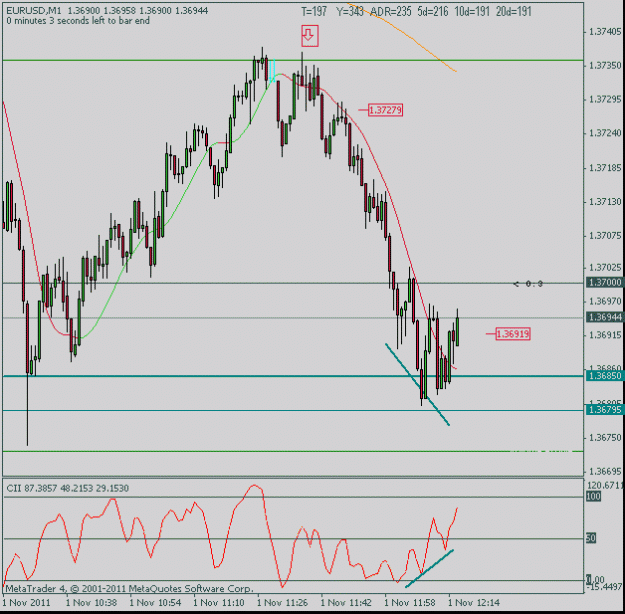Click the EURUSD,M1 symbol title text
The height and width of the screenshot is (614, 625).
tap(34, 11)
